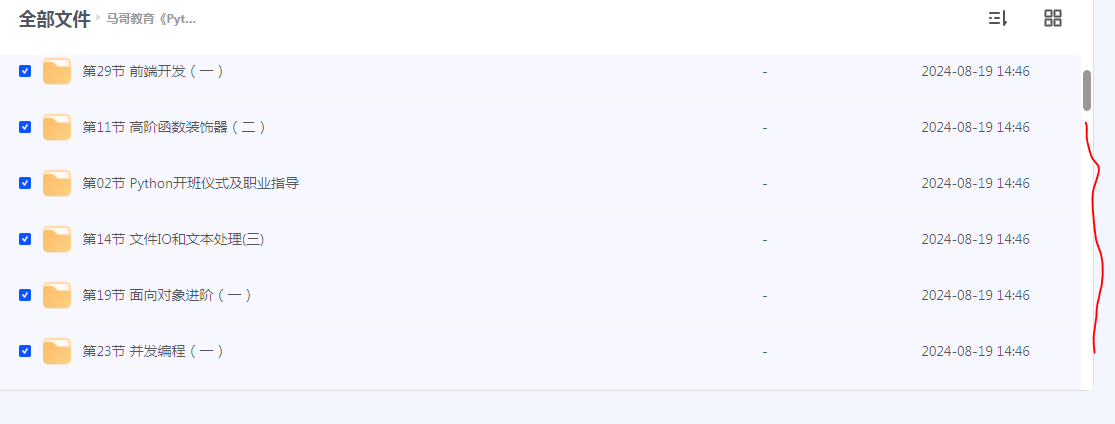Open folder 第23节 并发编程（一）
The image size is (1115, 424).
153,351
